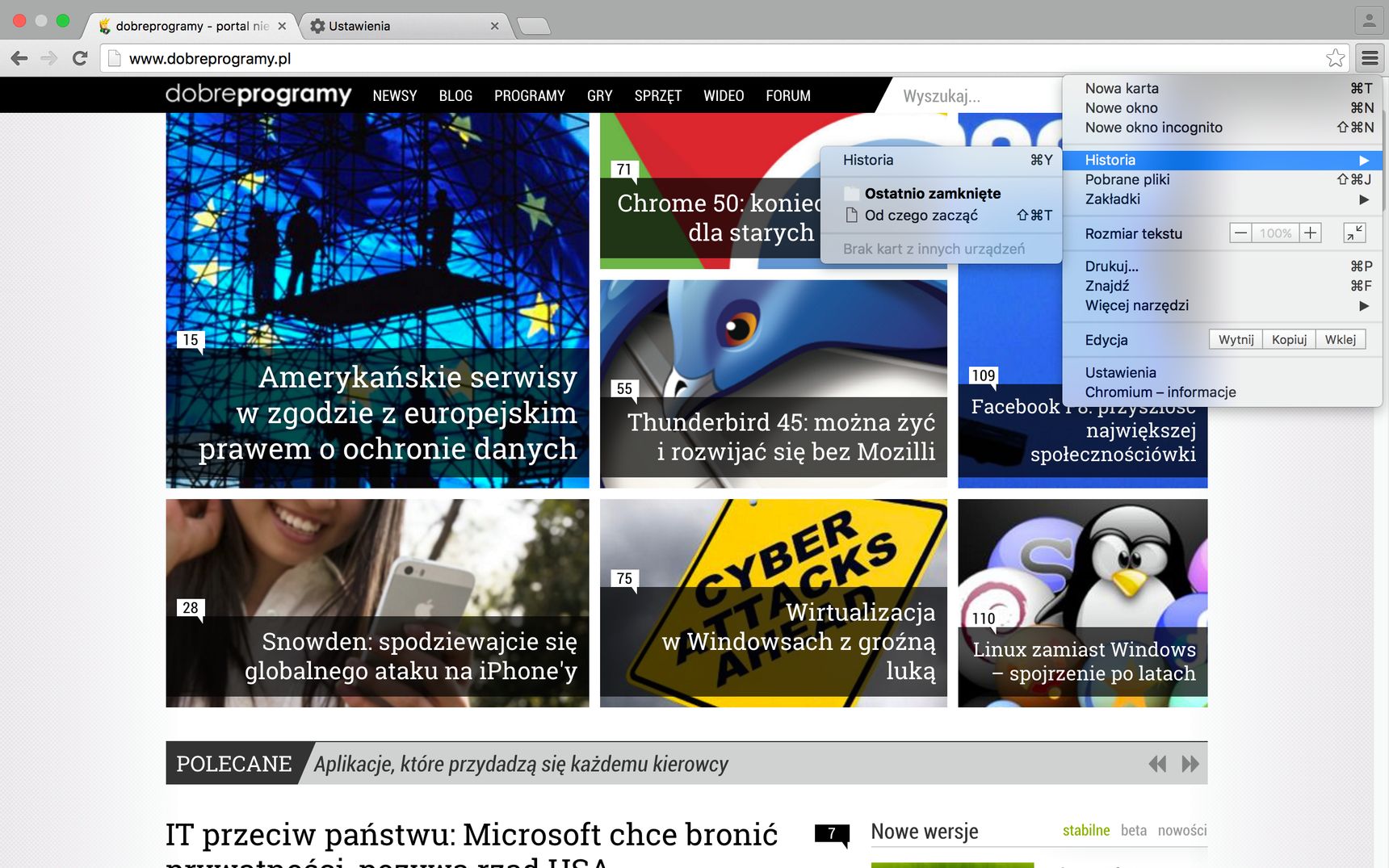This screenshot has height=868, width=1389.
Task: Open Pobrane pliki from menu
Action: (x=1223, y=179)
